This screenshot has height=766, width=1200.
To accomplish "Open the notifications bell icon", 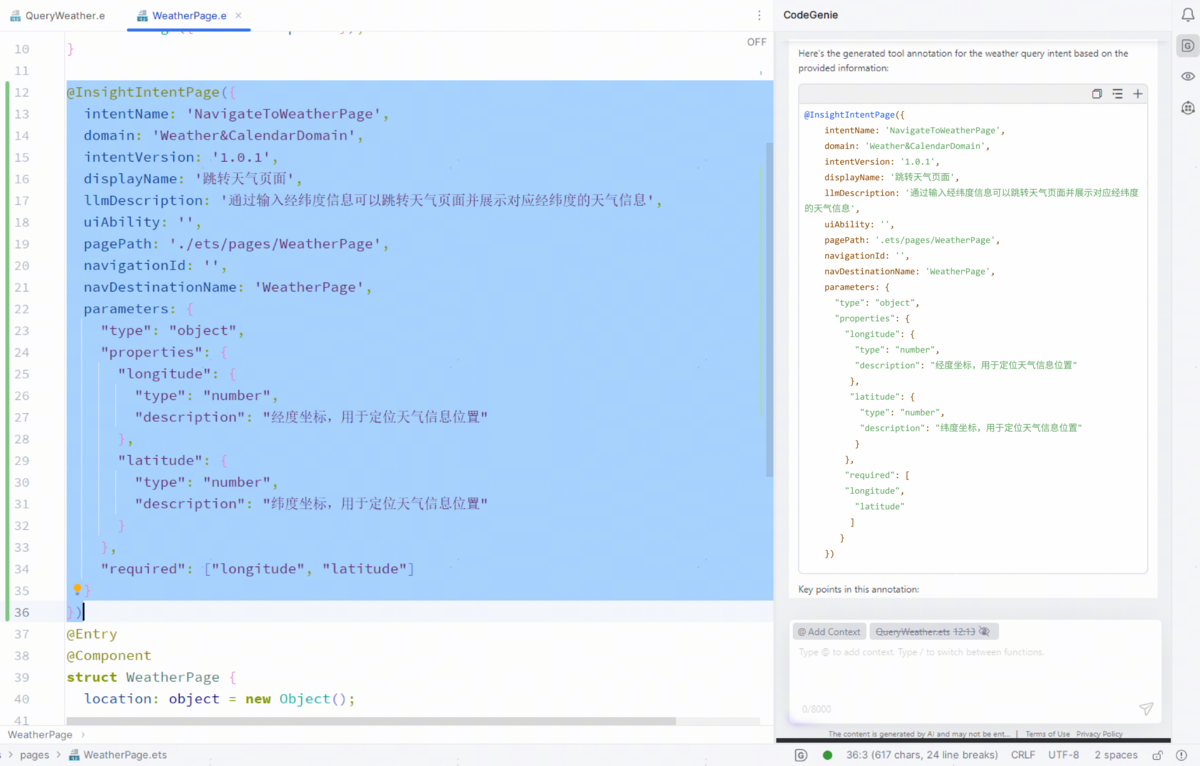I will coord(1188,15).
